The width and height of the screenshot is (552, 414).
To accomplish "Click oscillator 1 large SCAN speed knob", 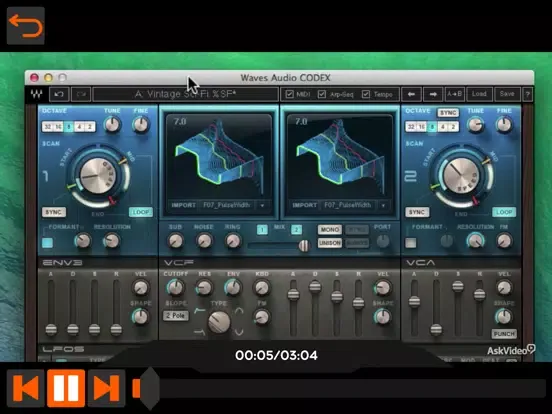I will click(x=98, y=176).
